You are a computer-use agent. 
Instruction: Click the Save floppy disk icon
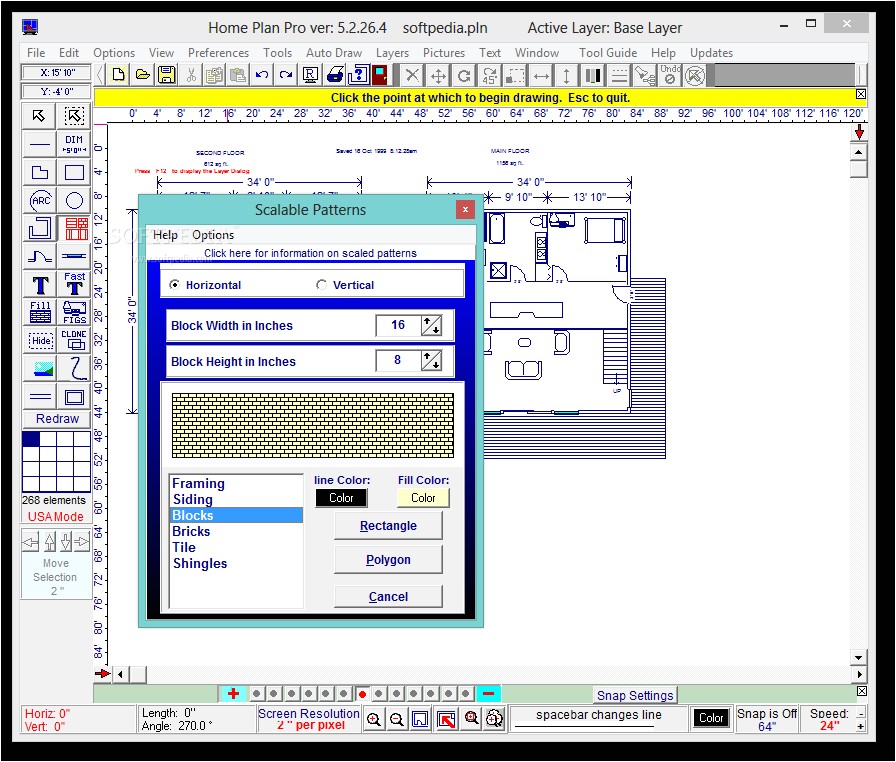[166, 74]
